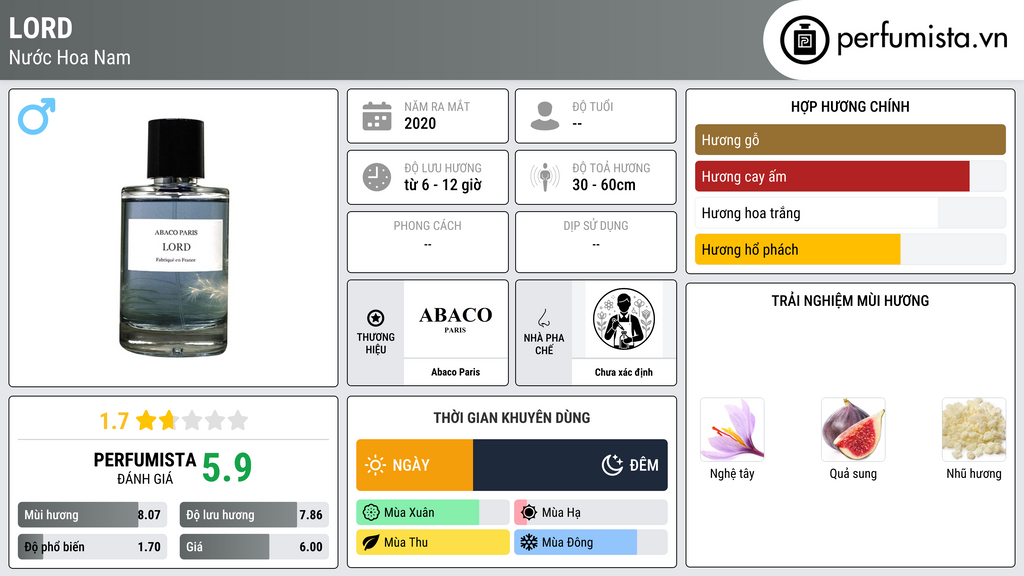Click the Thời gian khuyên dùng heading
Screen dimensions: 1024x576
click(x=512, y=418)
